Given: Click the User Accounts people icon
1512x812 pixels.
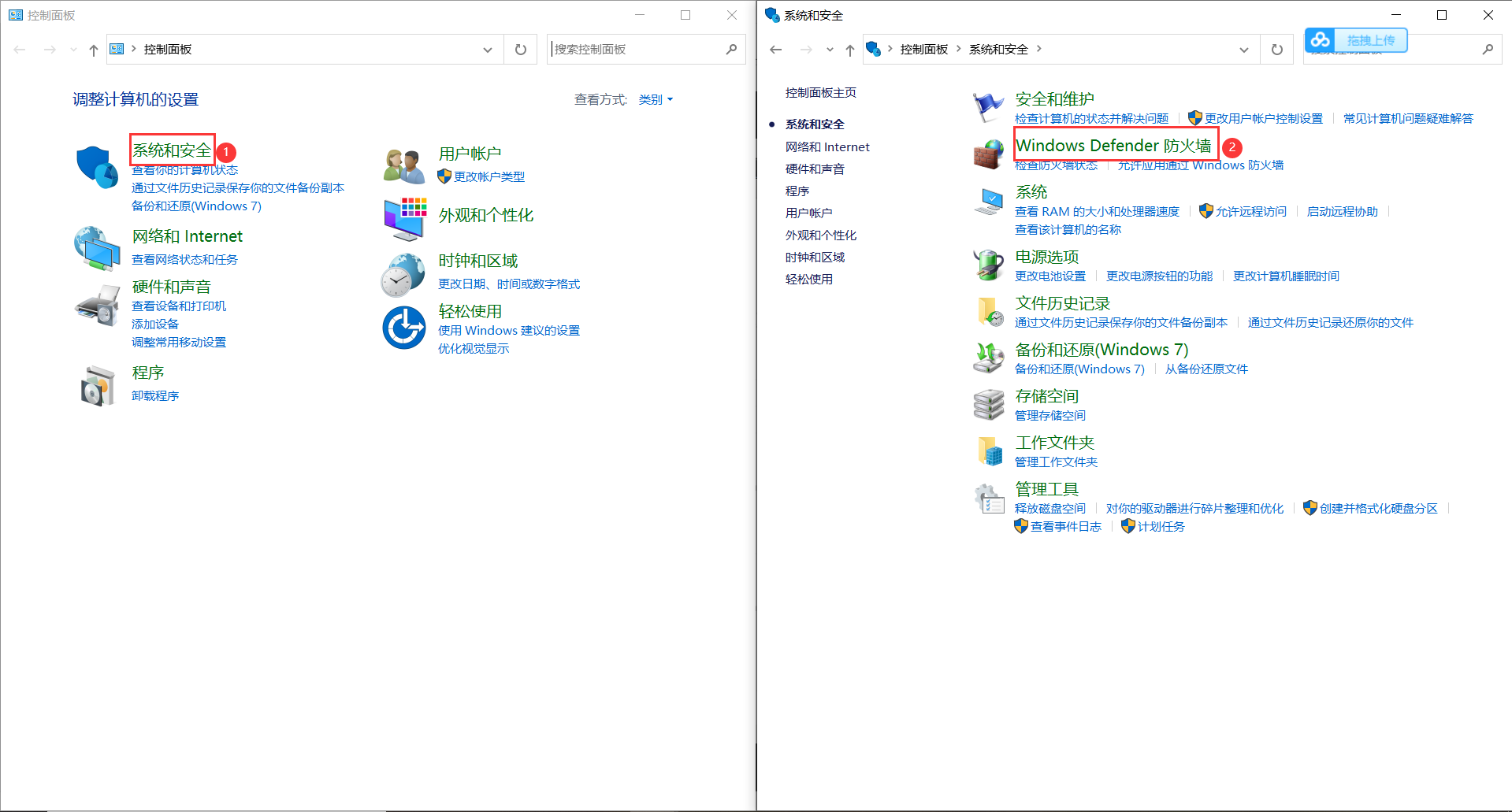Looking at the screenshot, I should tap(404, 165).
